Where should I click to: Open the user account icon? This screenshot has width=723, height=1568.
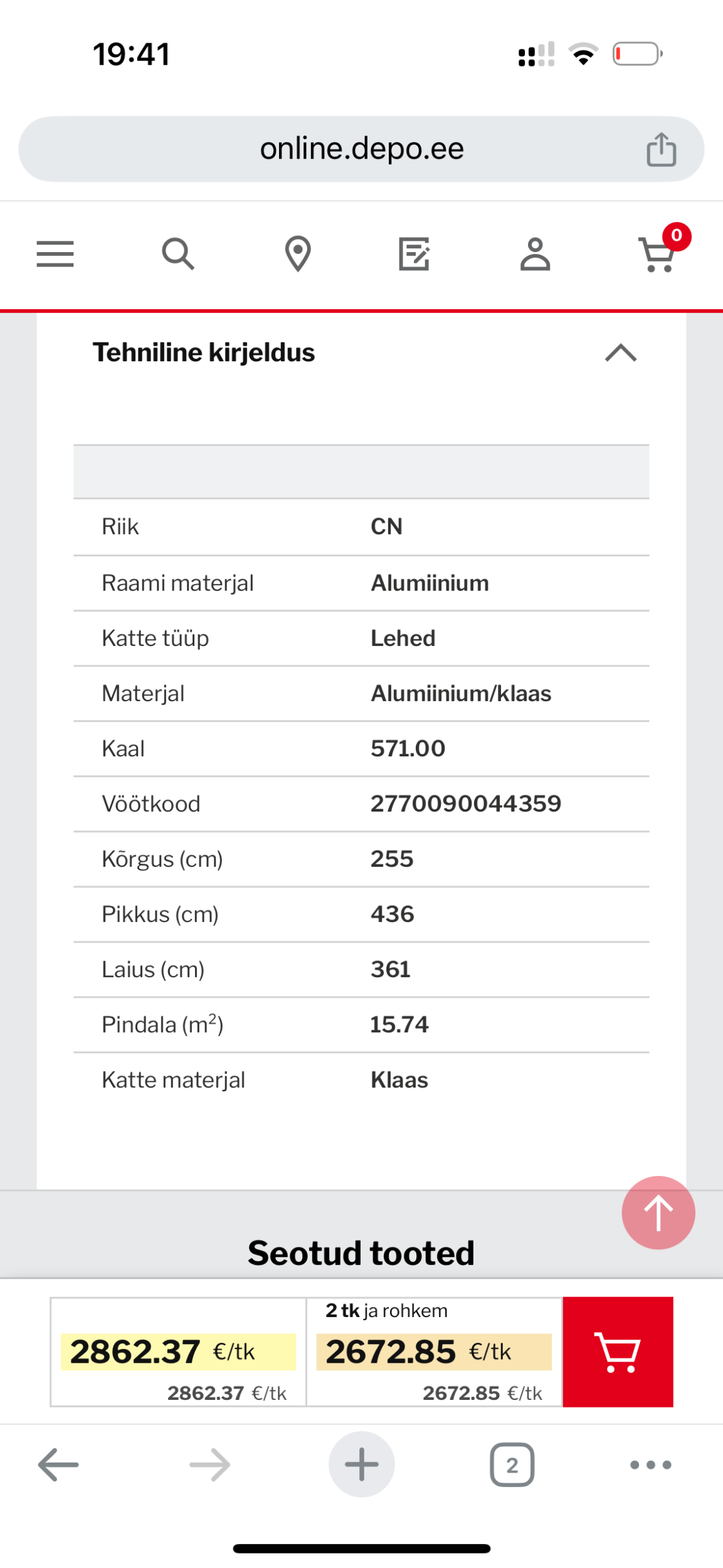tap(535, 254)
